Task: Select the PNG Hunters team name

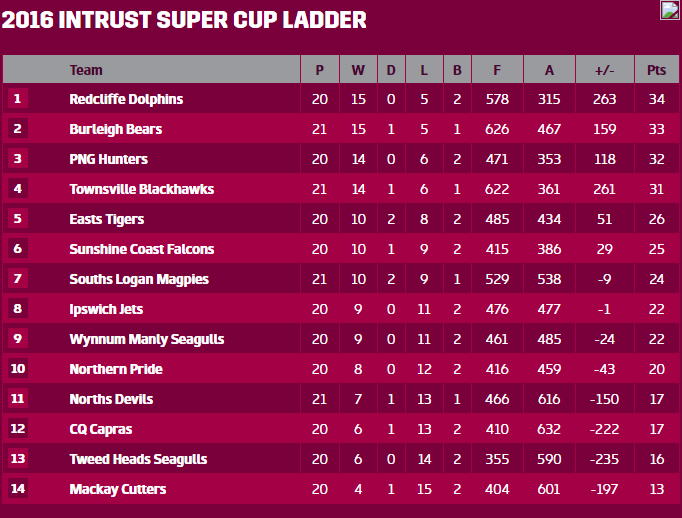Action: (108, 159)
